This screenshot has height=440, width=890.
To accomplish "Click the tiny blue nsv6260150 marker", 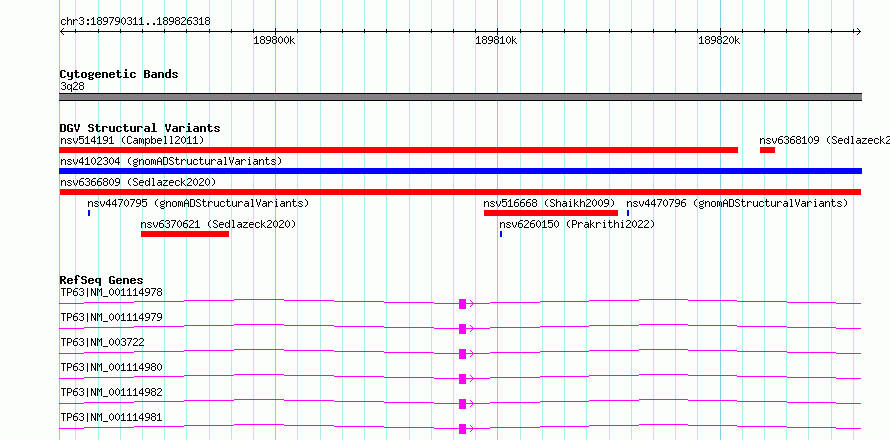I will click(x=501, y=234).
